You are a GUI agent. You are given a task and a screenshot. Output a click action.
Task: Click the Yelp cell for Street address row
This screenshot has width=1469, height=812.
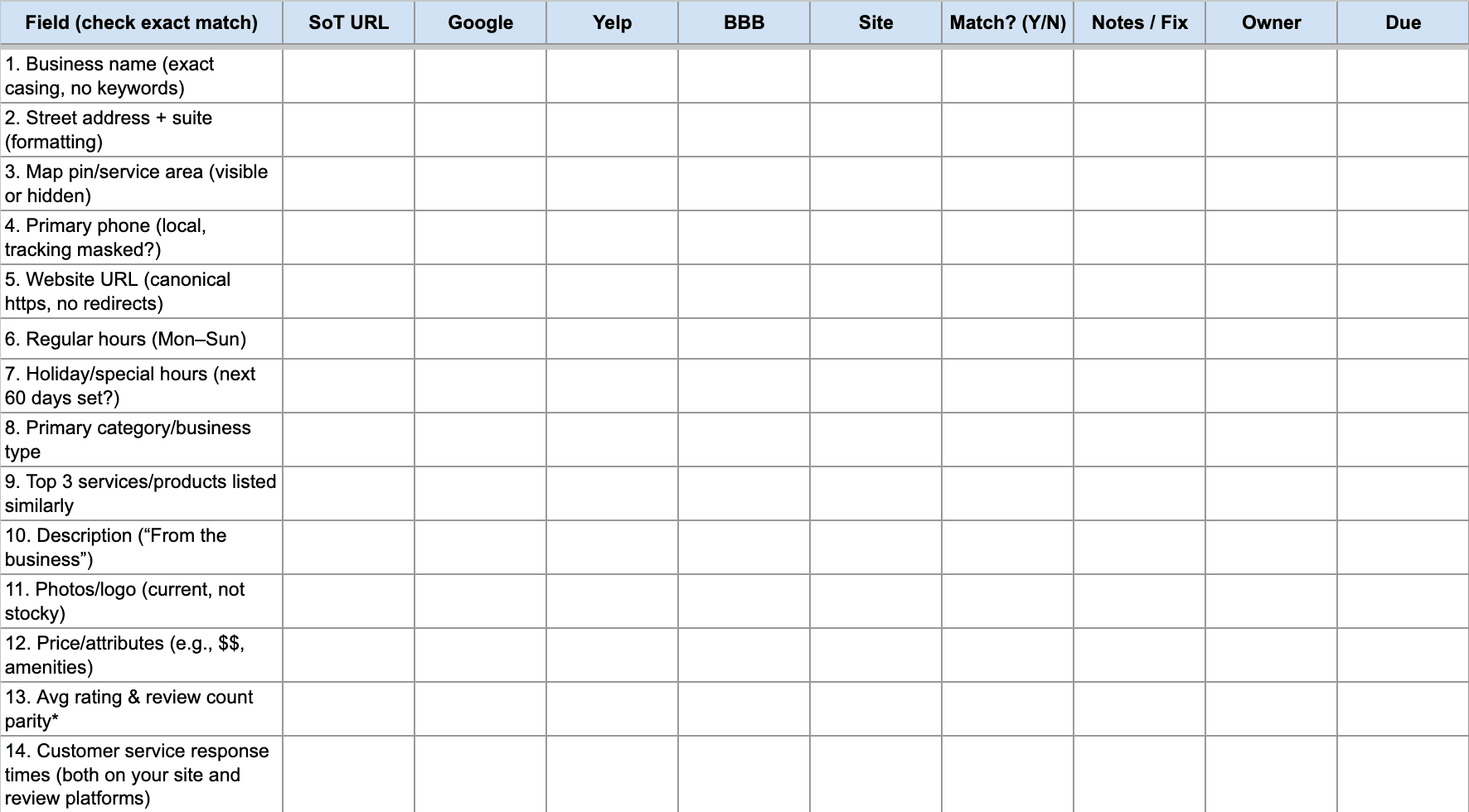tap(612, 130)
